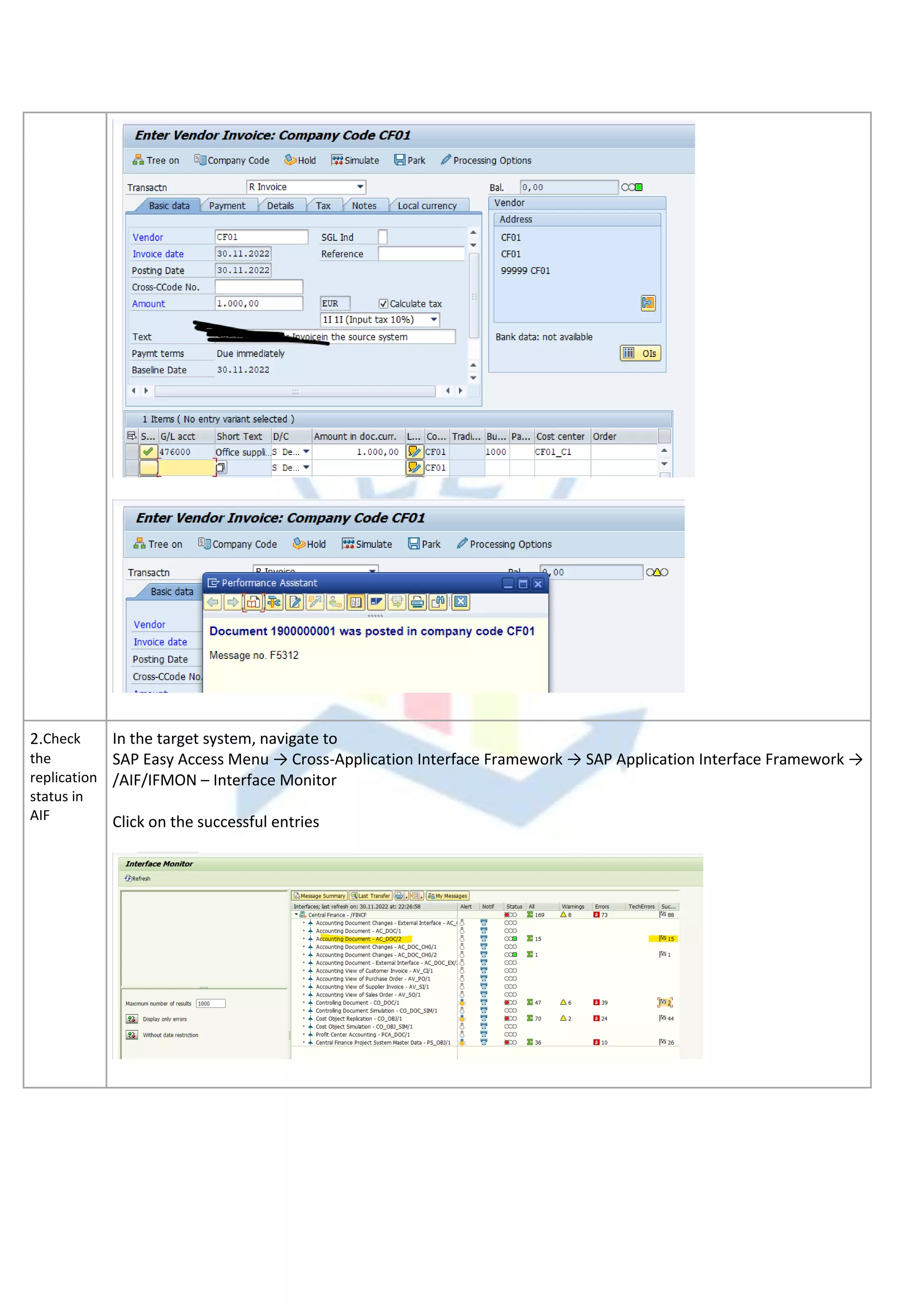The image size is (924, 1307).
Task: Switch to the Details tab
Action: pyautogui.click(x=281, y=205)
